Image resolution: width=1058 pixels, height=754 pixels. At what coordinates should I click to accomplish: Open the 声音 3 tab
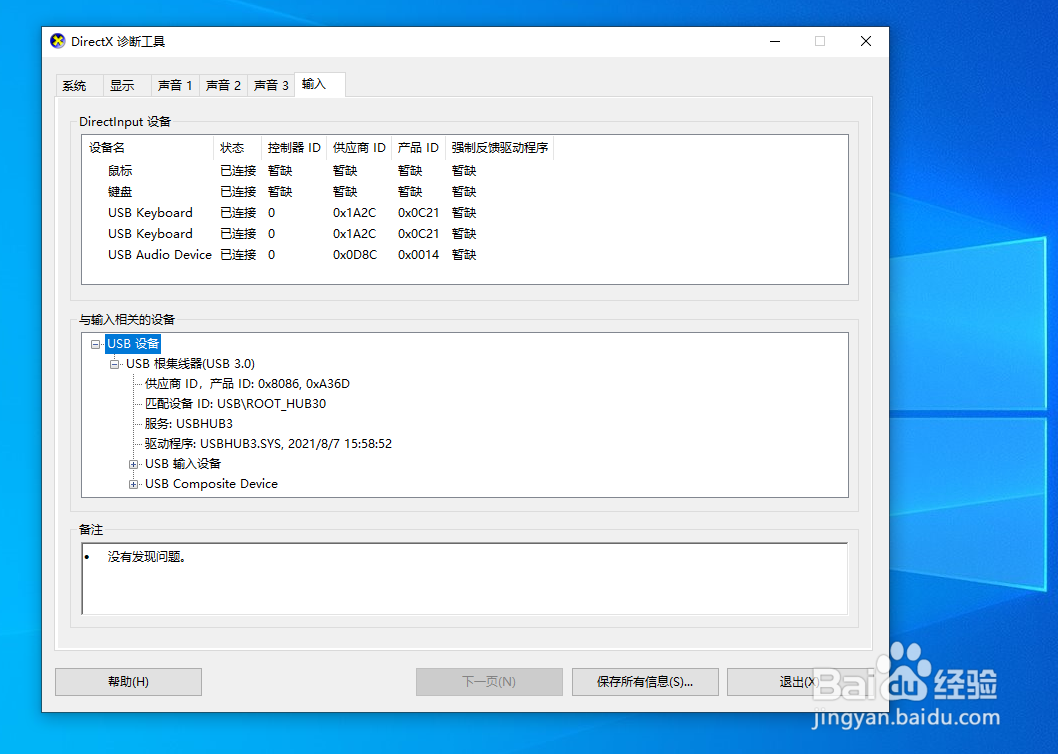click(271, 86)
